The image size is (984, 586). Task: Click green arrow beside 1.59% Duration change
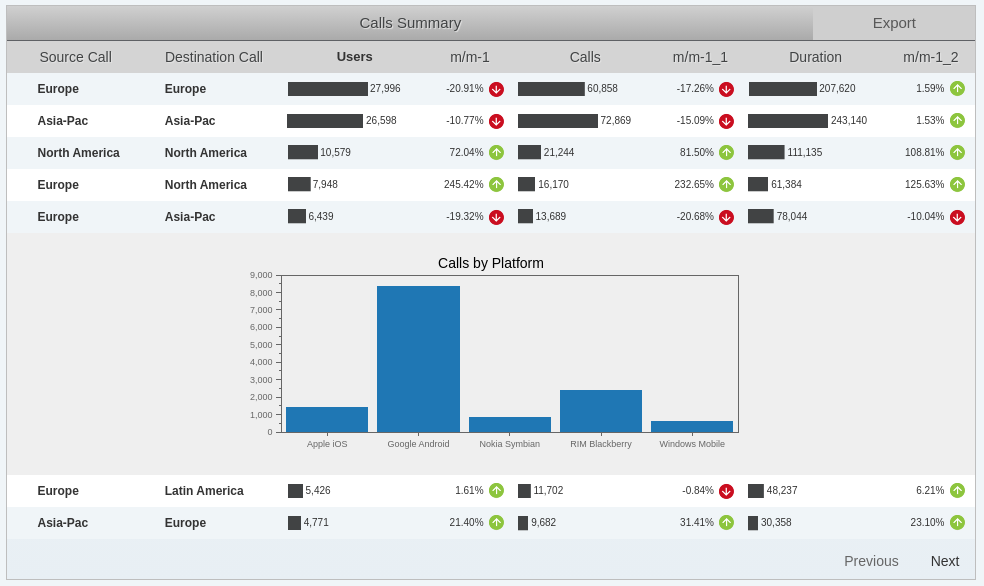pos(957,89)
